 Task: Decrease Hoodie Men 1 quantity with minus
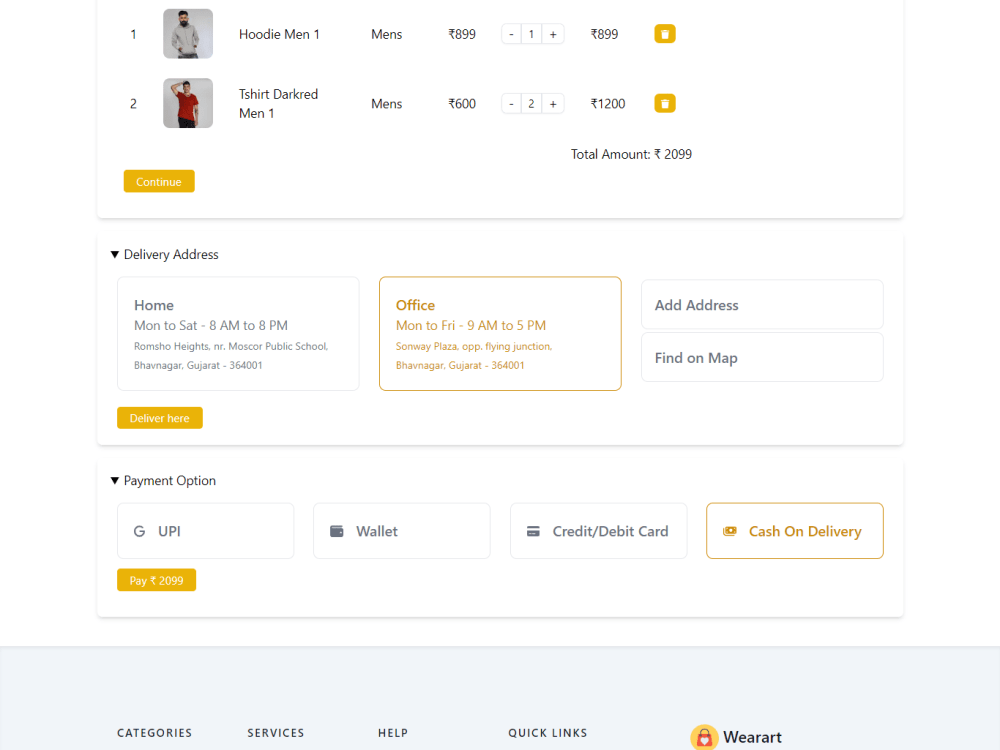[511, 34]
